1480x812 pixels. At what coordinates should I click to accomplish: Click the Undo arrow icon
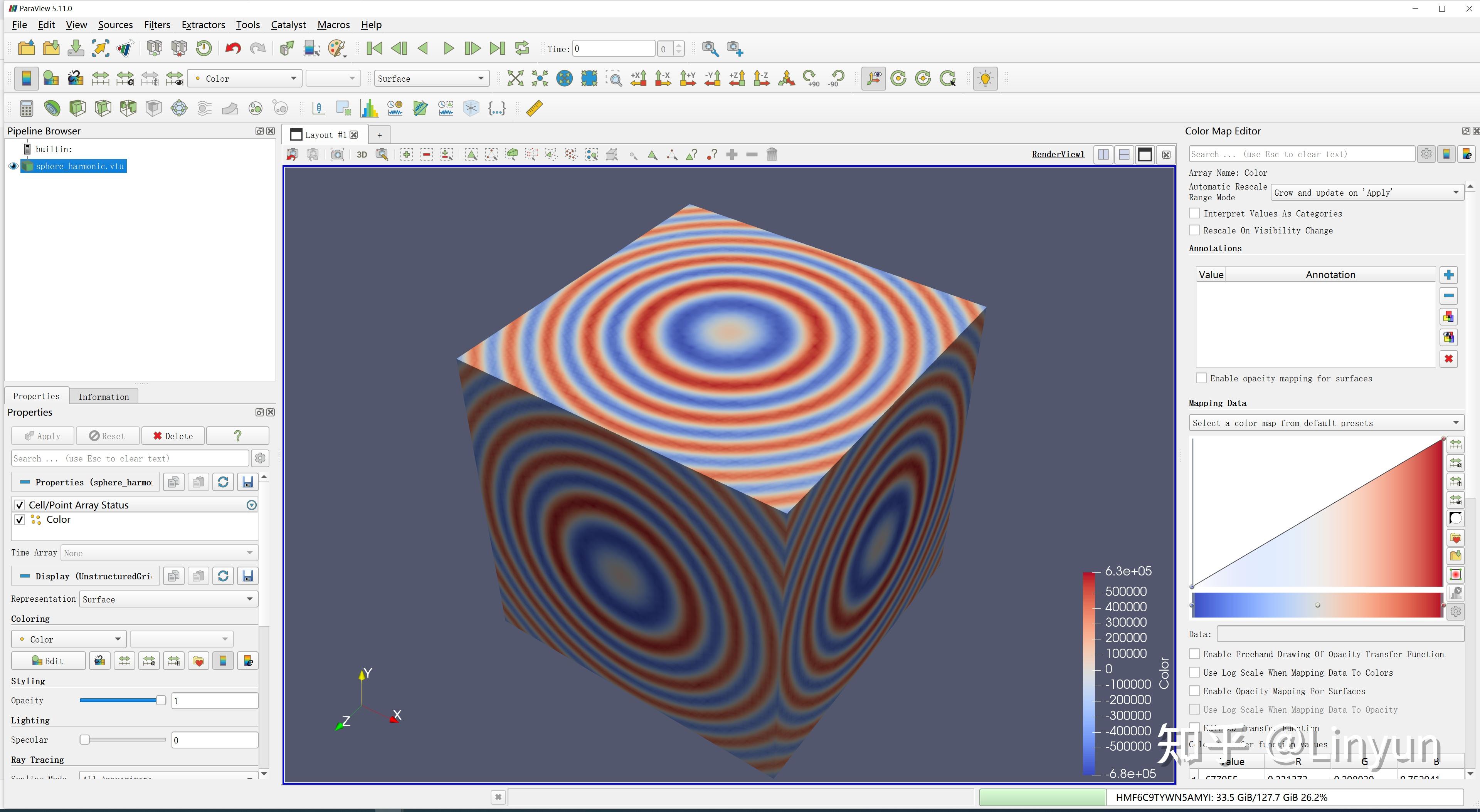point(233,48)
